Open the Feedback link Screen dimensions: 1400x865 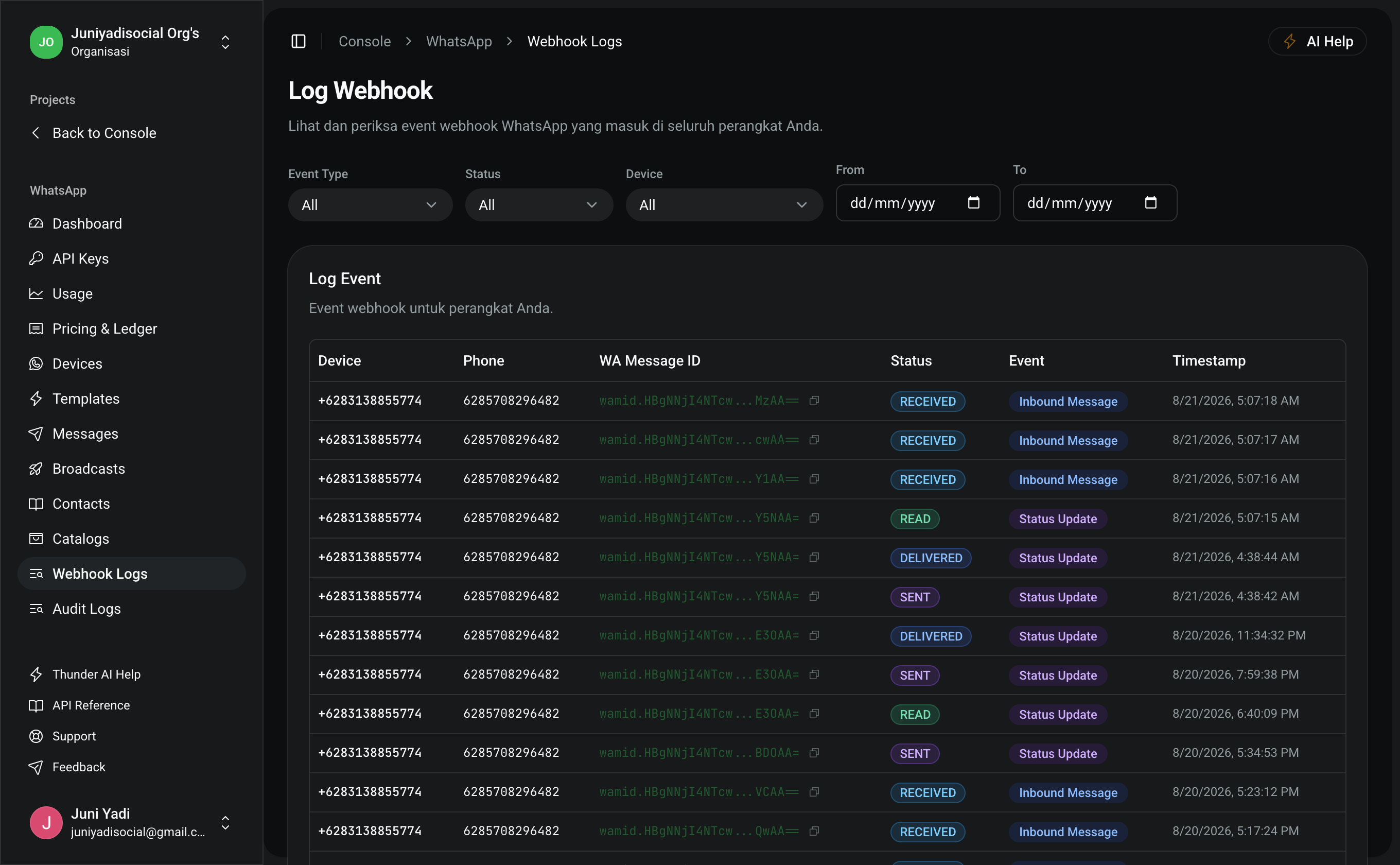click(x=132, y=767)
